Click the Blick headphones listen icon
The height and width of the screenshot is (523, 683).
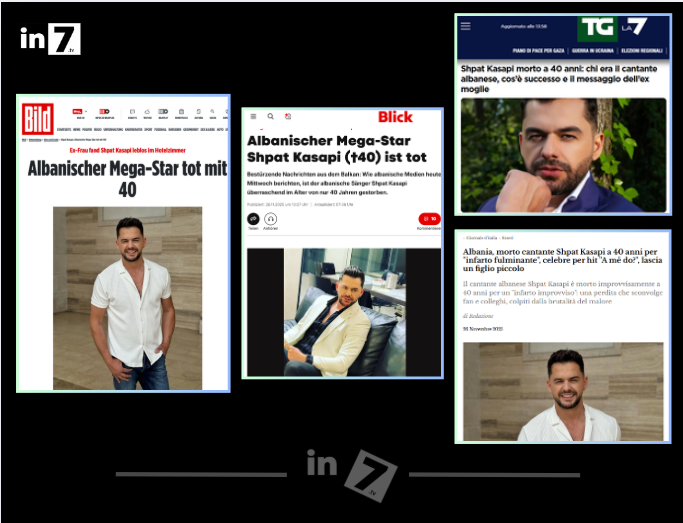tap(270, 218)
